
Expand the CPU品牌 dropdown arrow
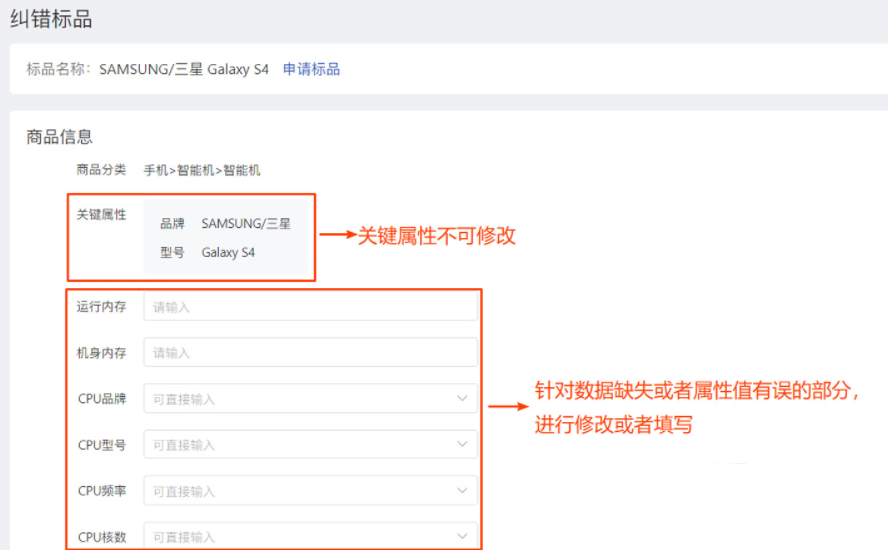tap(462, 399)
